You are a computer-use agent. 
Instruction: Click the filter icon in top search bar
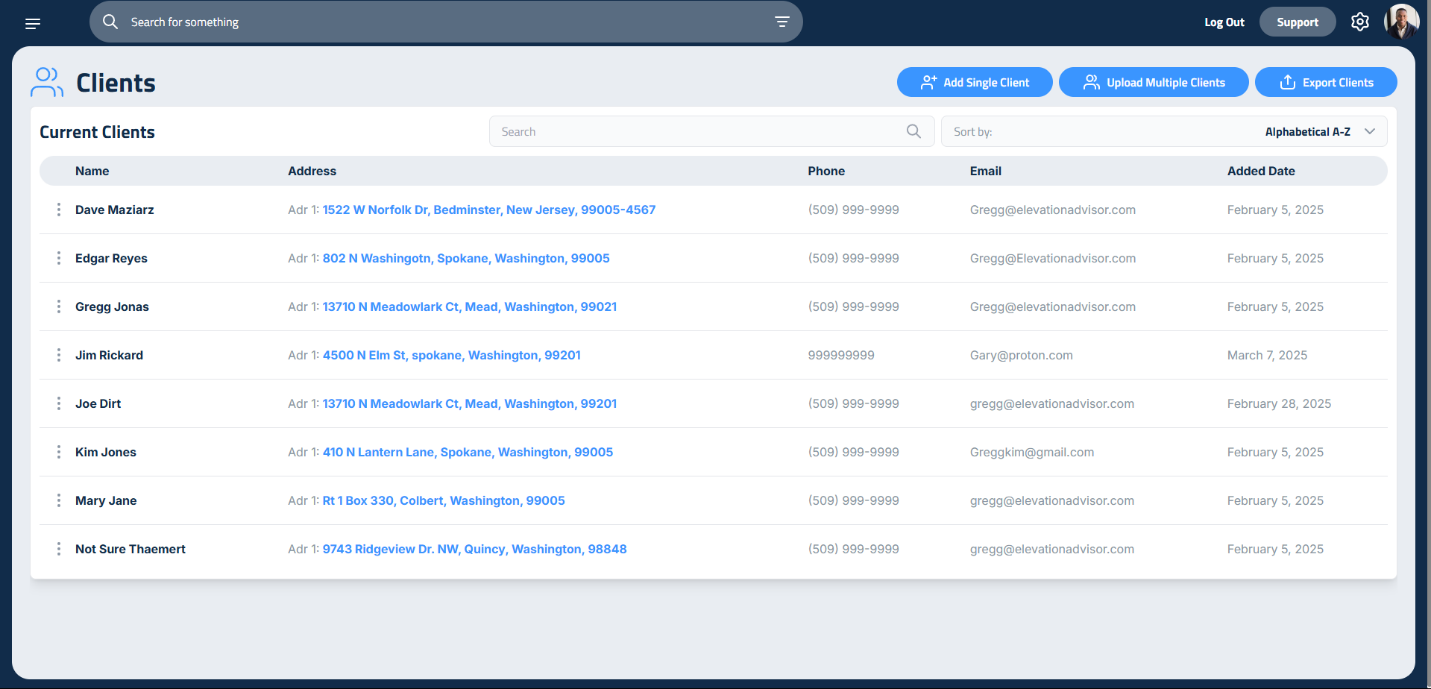click(782, 22)
